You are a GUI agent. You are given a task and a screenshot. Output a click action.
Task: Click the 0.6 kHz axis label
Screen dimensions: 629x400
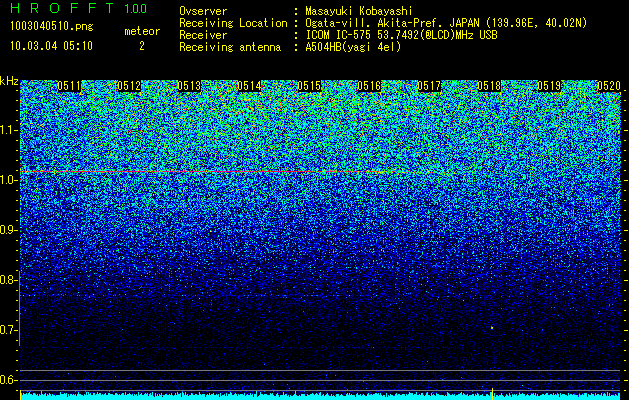click(8, 380)
